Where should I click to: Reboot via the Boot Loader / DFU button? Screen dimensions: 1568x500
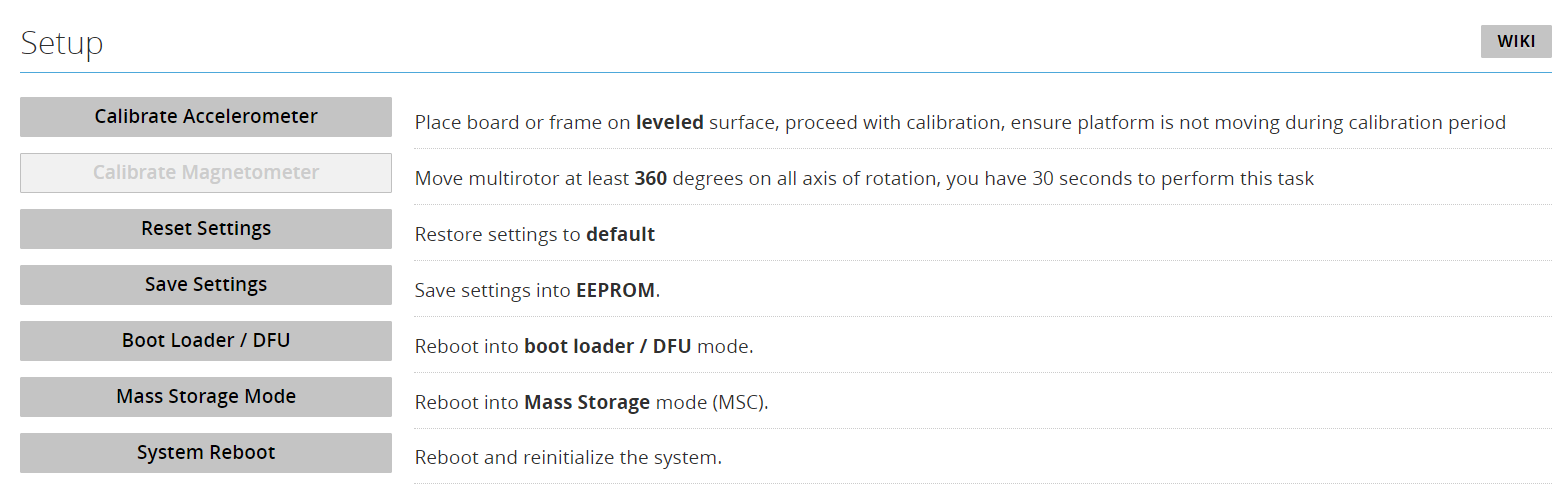[206, 341]
